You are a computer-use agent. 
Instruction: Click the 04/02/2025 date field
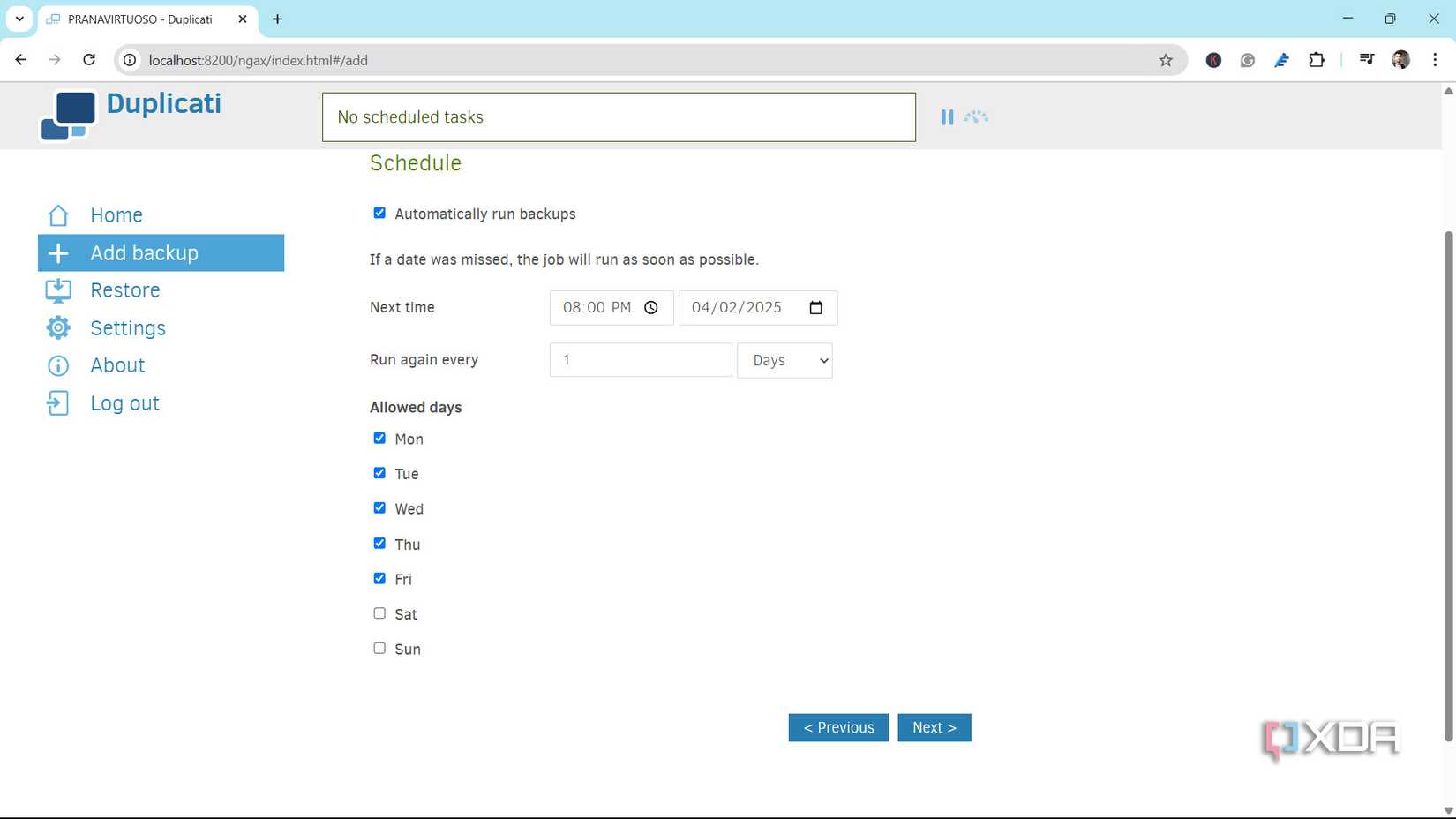point(758,307)
